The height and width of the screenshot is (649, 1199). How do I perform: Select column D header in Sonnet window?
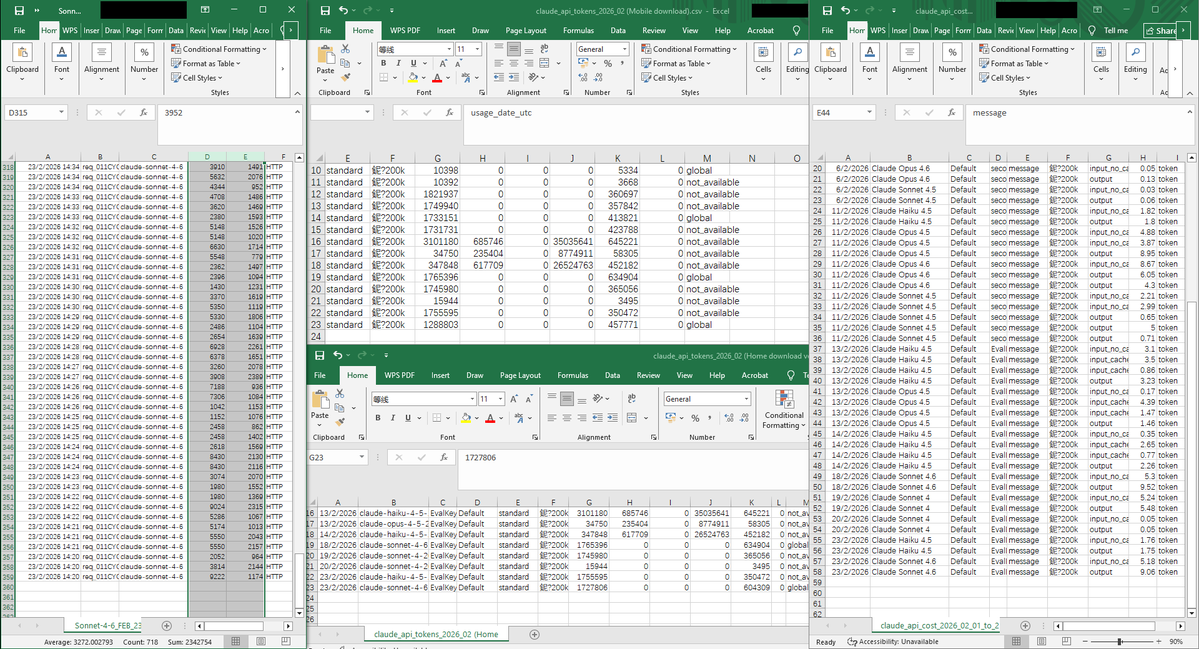point(207,157)
